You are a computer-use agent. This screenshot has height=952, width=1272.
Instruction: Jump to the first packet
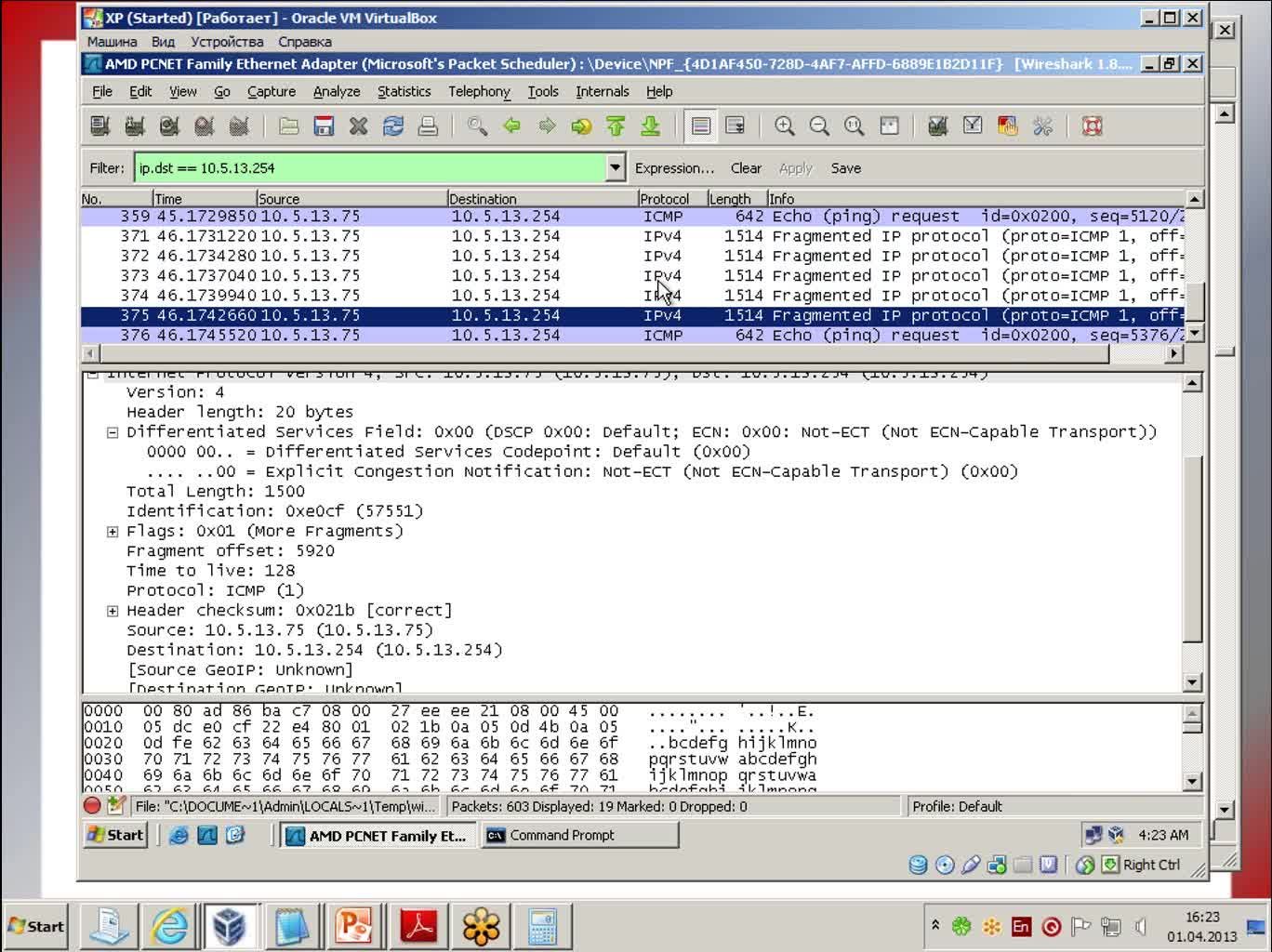pos(616,126)
